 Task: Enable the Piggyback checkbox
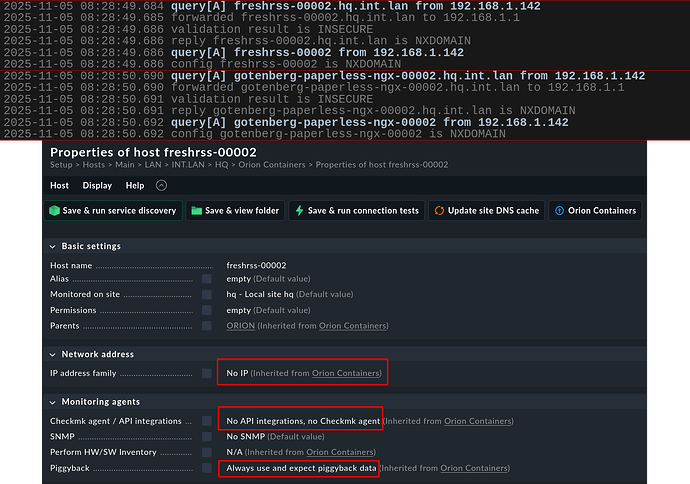pos(207,468)
